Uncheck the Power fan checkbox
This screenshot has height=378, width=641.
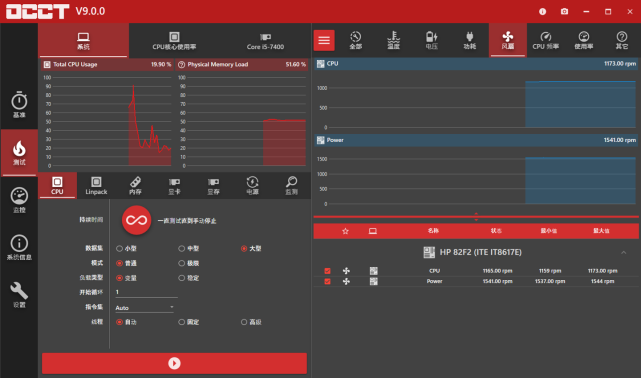[x=327, y=281]
